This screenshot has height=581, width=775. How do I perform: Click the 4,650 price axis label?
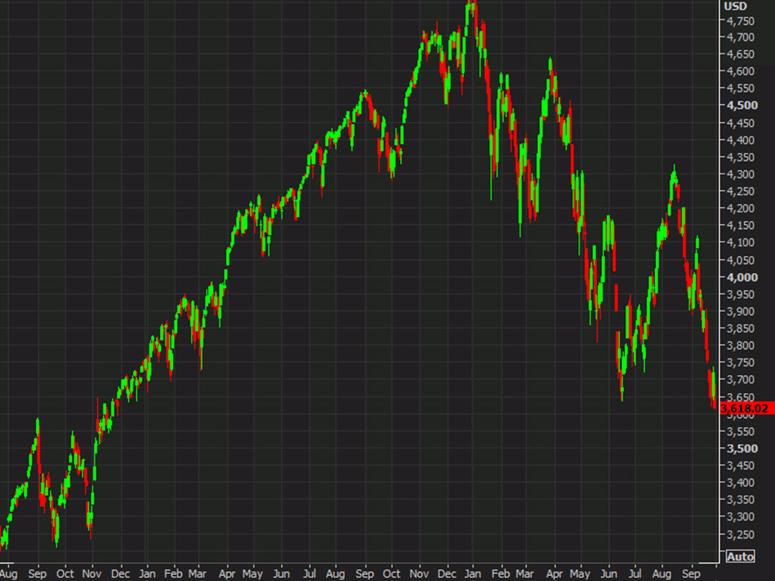pos(740,54)
